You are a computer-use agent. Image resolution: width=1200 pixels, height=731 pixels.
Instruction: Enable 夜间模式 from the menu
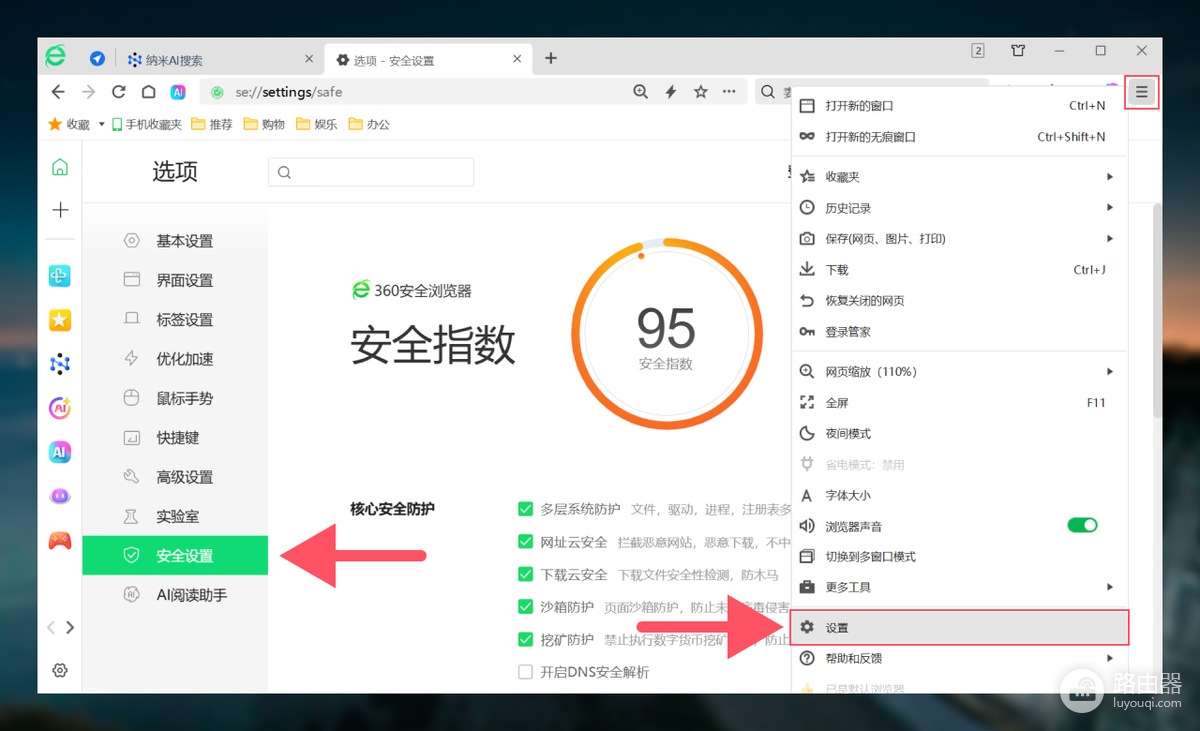[x=960, y=433]
